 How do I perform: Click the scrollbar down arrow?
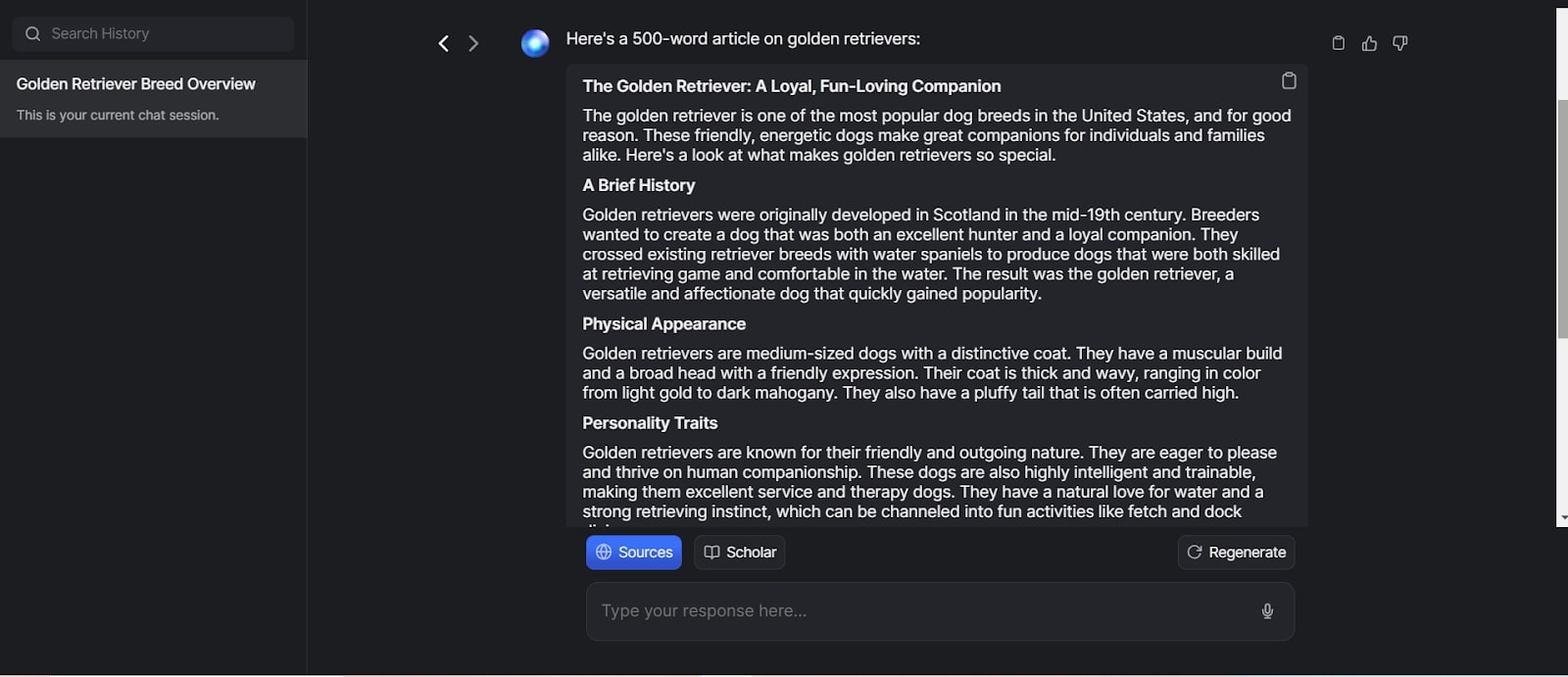click(1562, 517)
